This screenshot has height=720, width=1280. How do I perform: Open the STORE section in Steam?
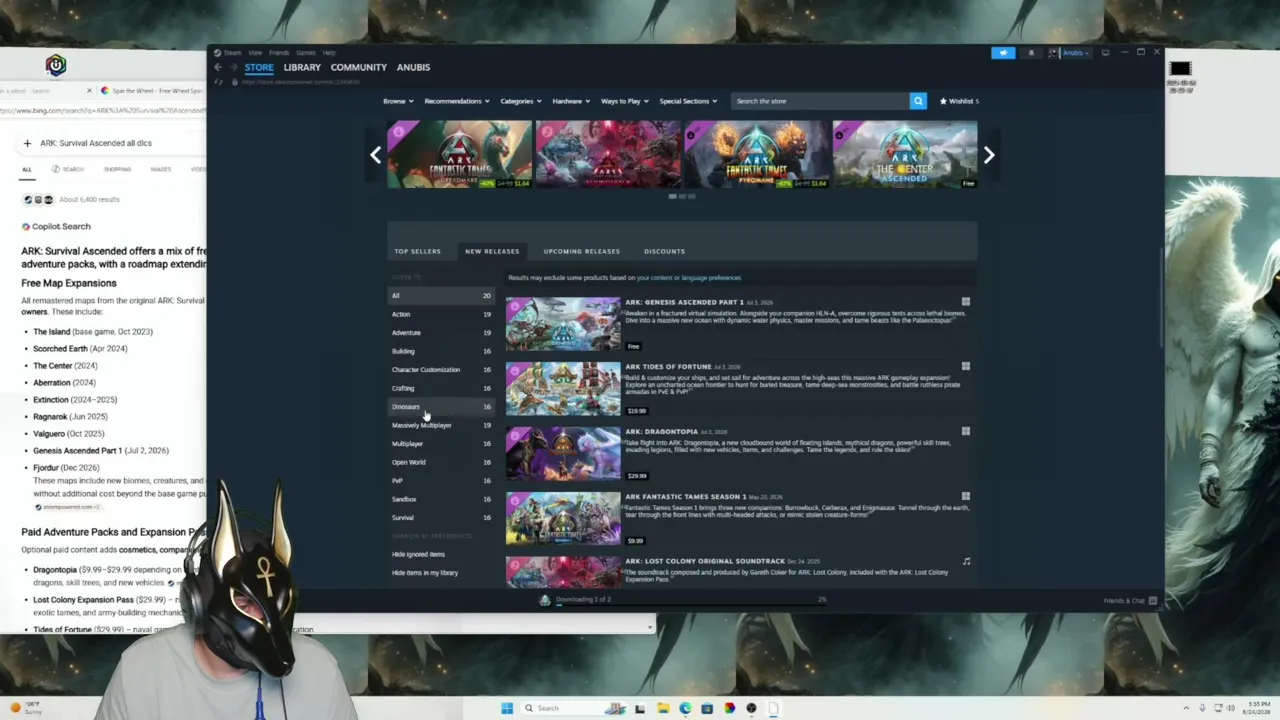tap(259, 67)
